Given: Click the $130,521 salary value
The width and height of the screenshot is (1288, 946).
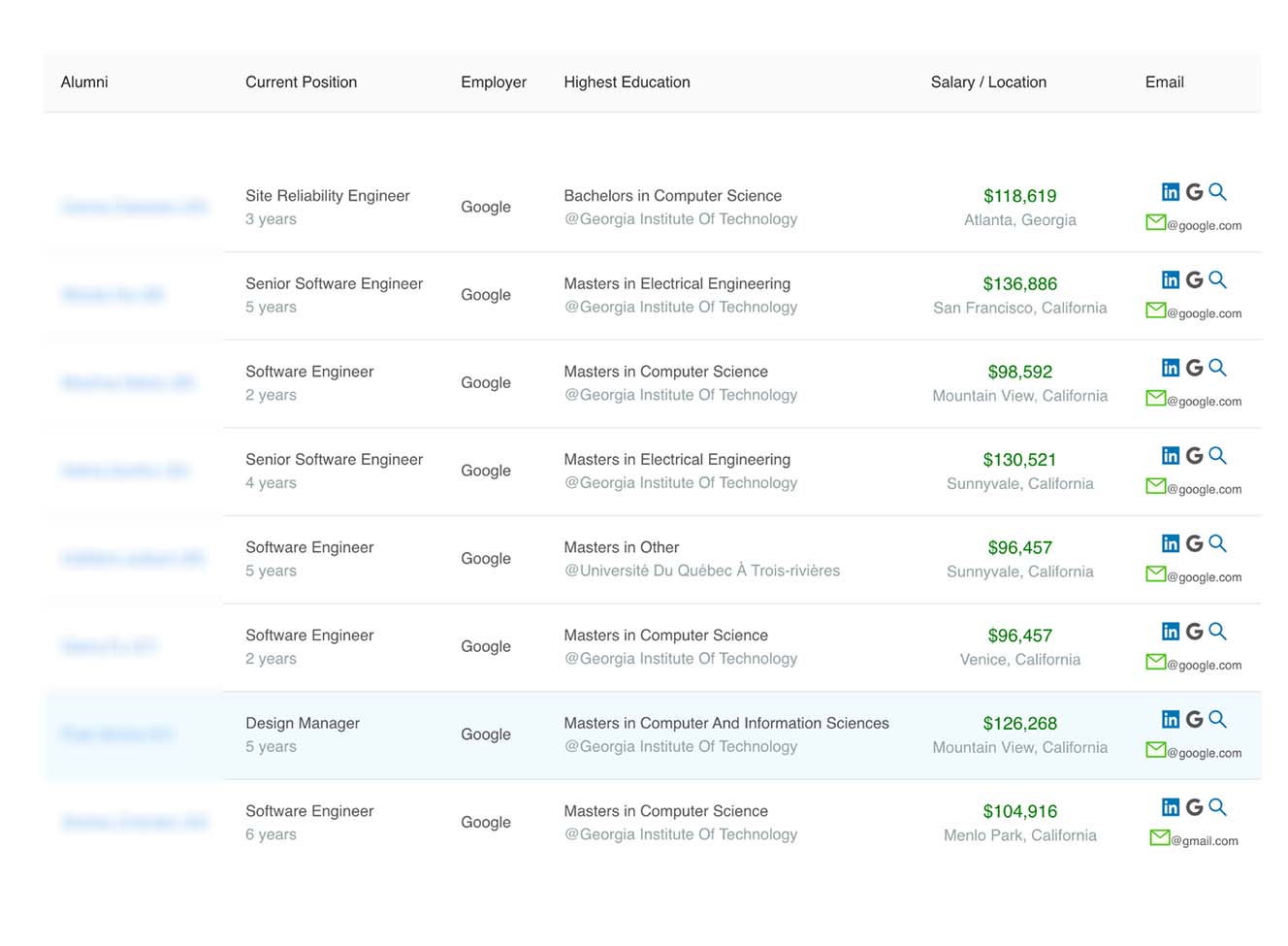Looking at the screenshot, I should [x=1019, y=460].
